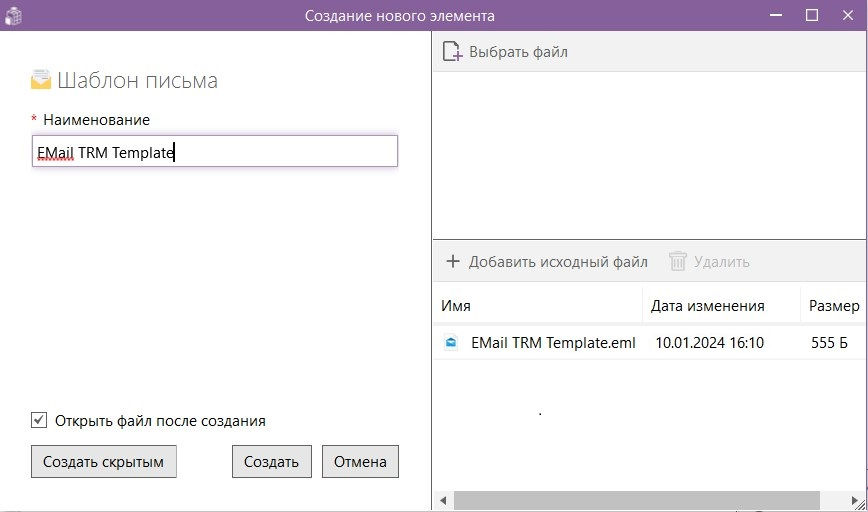Click the left arrow of the horizontal scrollbar

tap(442, 500)
